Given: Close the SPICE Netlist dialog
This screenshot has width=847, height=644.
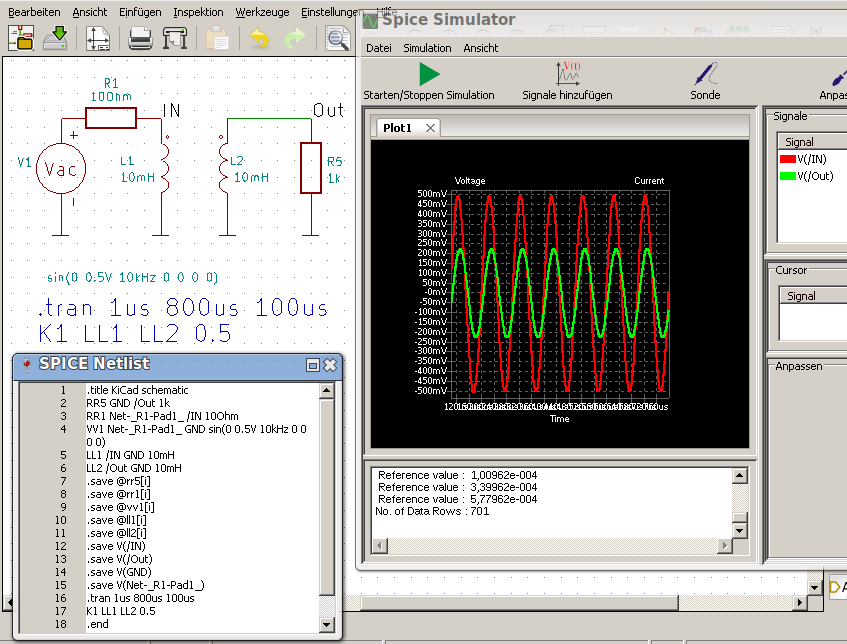Looking at the screenshot, I should [330, 365].
